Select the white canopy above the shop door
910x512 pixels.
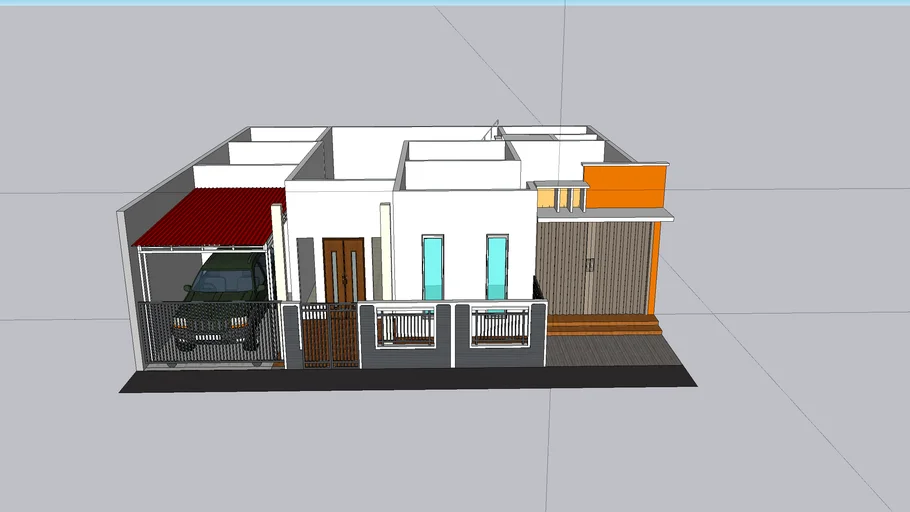coord(605,216)
